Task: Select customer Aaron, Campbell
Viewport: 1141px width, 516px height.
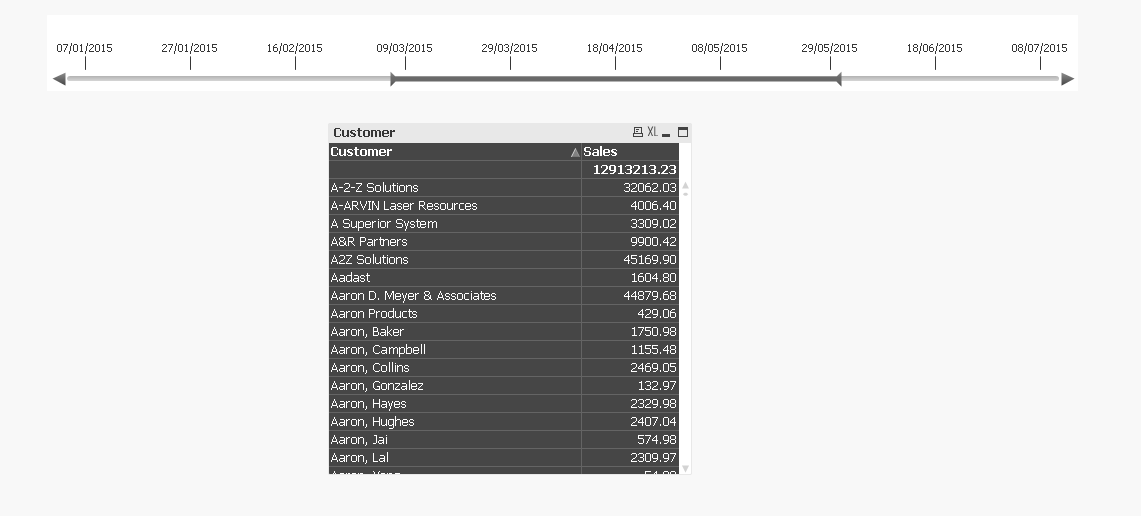Action: [x=455, y=349]
